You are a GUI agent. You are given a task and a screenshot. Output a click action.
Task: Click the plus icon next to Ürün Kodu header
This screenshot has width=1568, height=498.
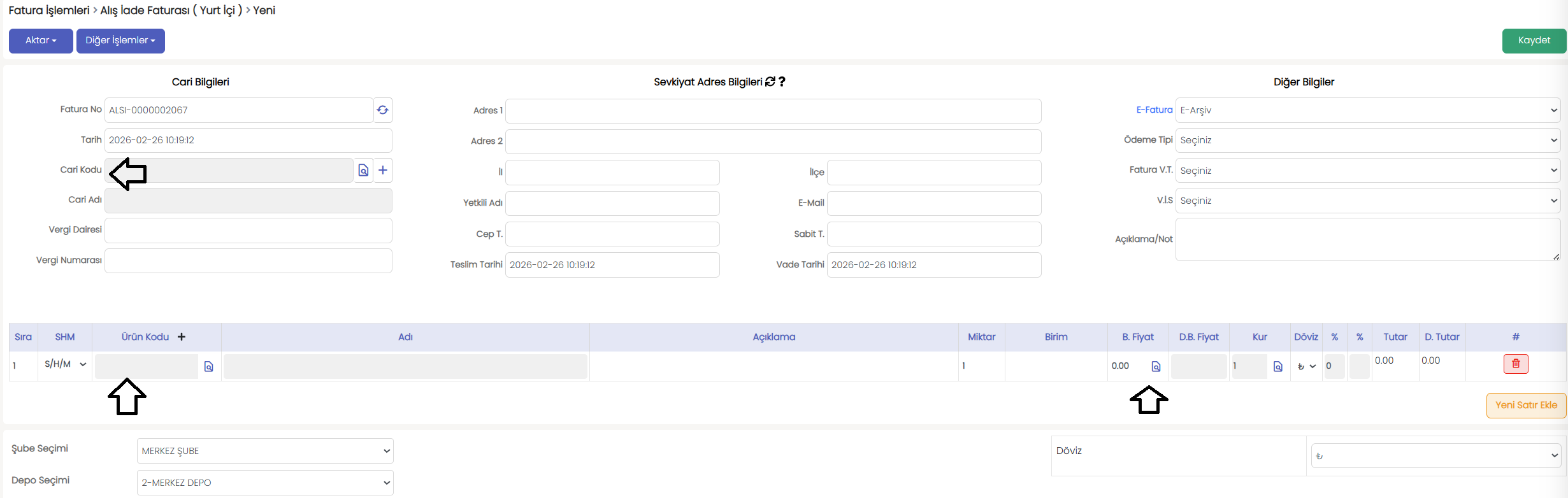[182, 337]
